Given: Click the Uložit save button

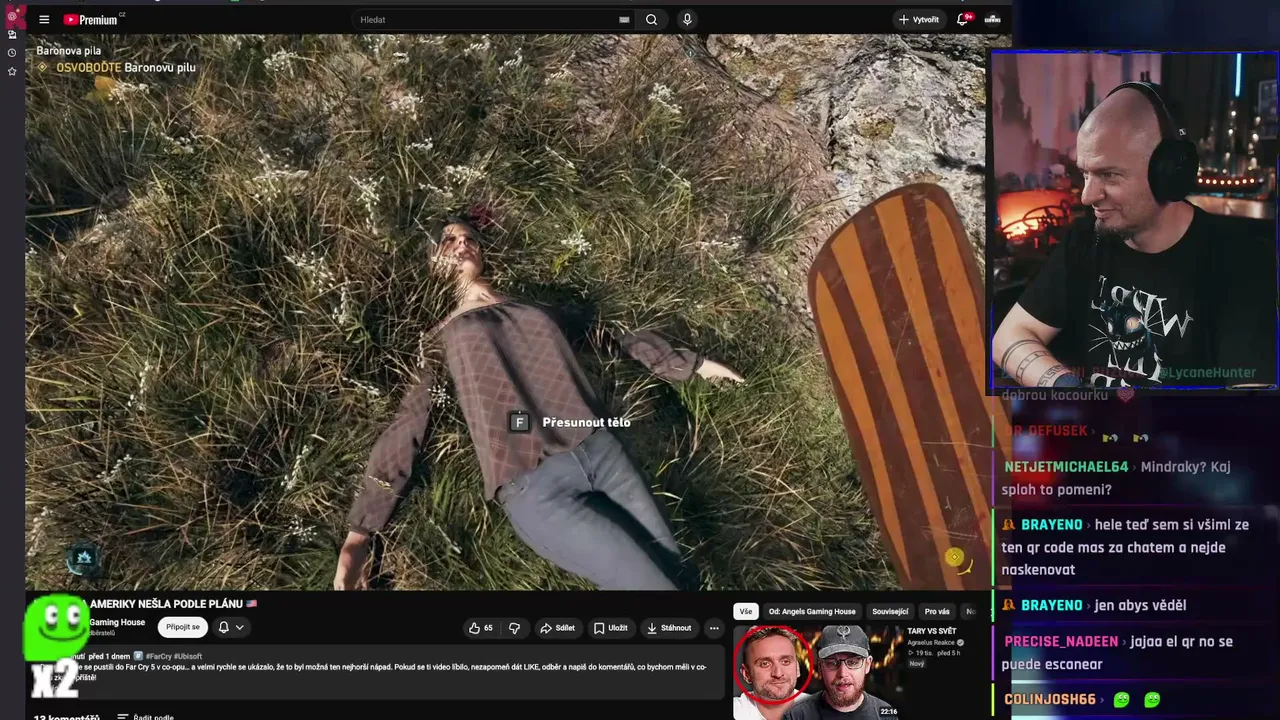Looking at the screenshot, I should 610,628.
